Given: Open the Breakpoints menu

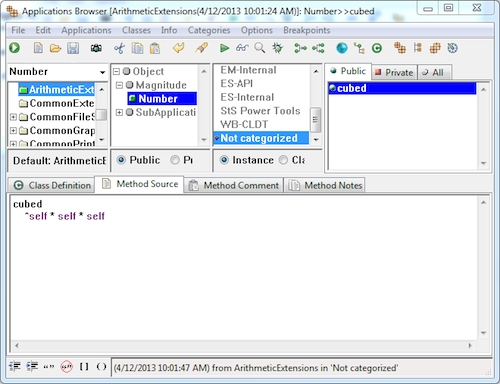Looking at the screenshot, I should coord(307,30).
